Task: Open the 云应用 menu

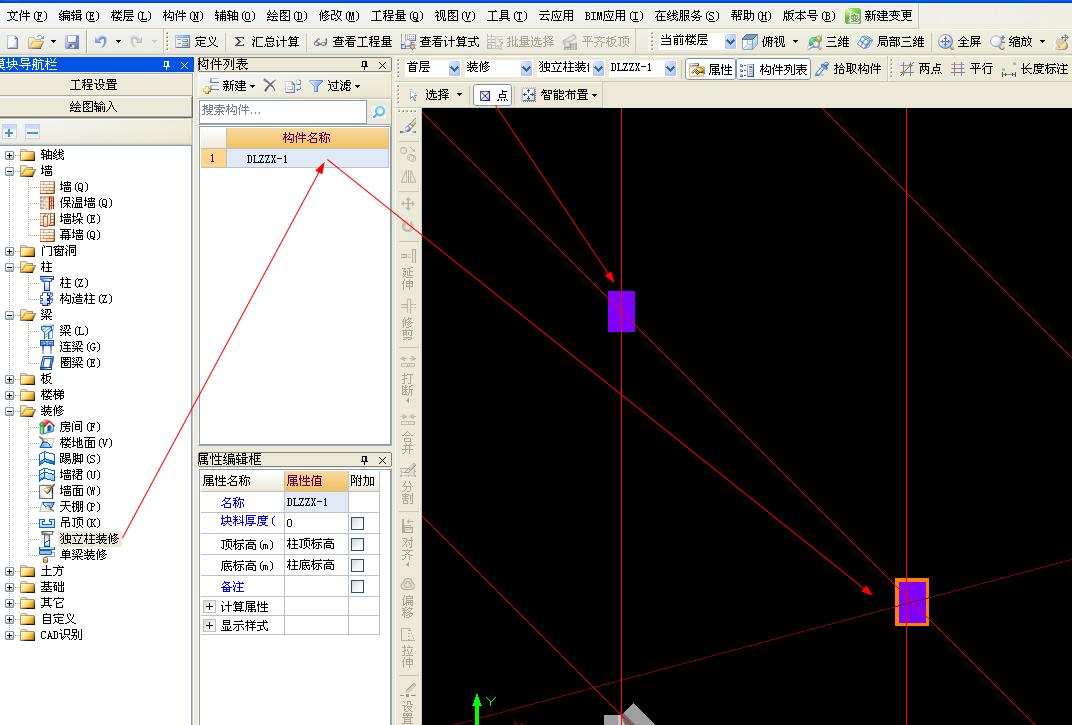Action: [x=556, y=15]
